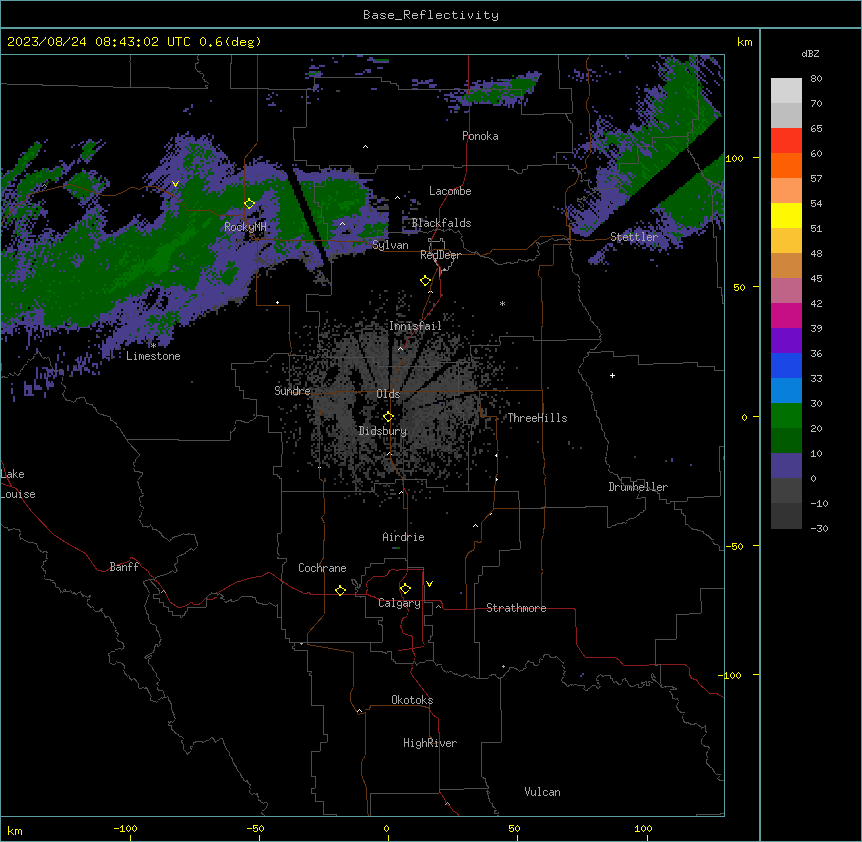Click the Olds town label
Image resolution: width=862 pixels, height=842 pixels.
(388, 394)
